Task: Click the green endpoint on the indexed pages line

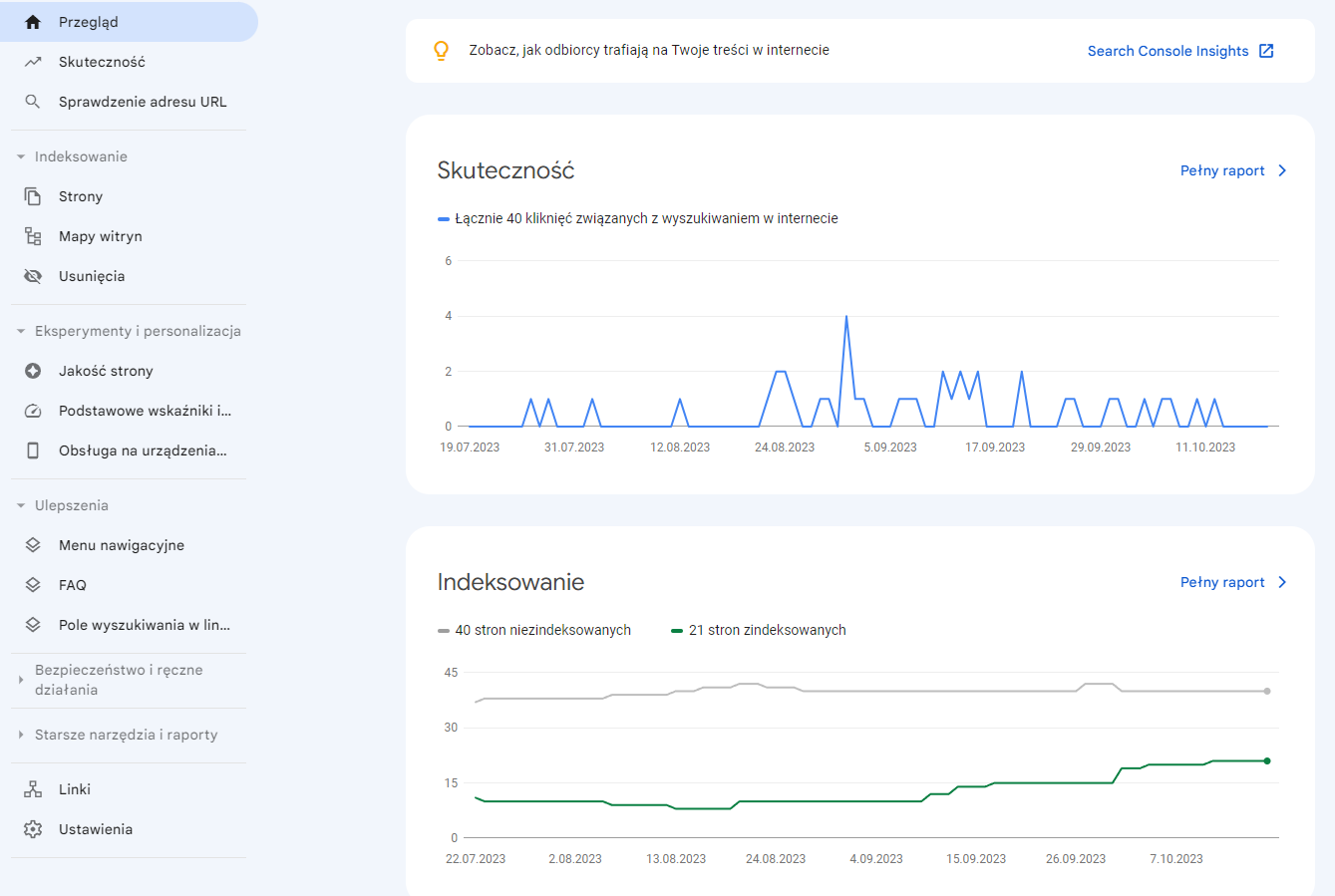Action: pos(1267,760)
